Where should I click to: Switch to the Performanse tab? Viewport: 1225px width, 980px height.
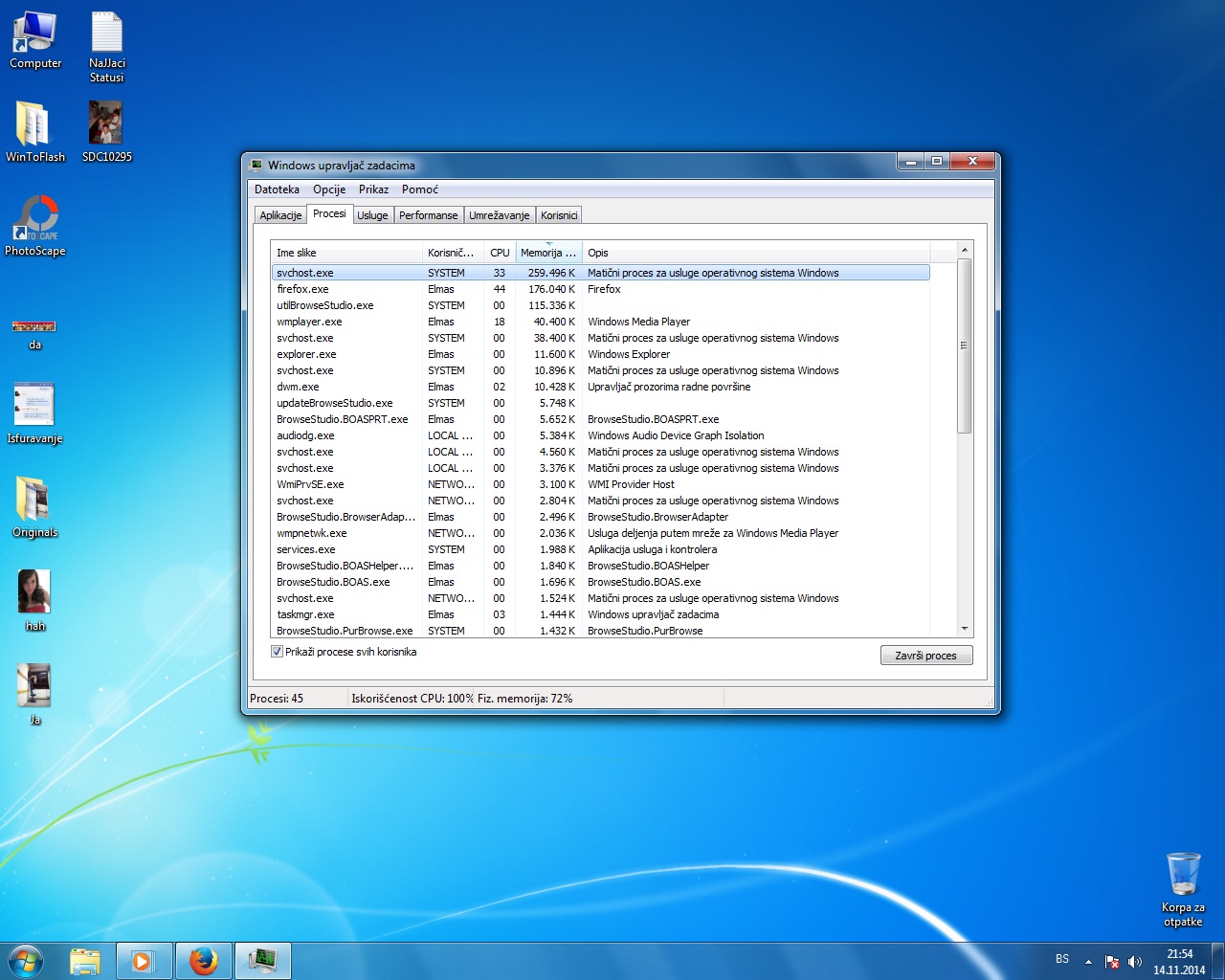point(428,215)
